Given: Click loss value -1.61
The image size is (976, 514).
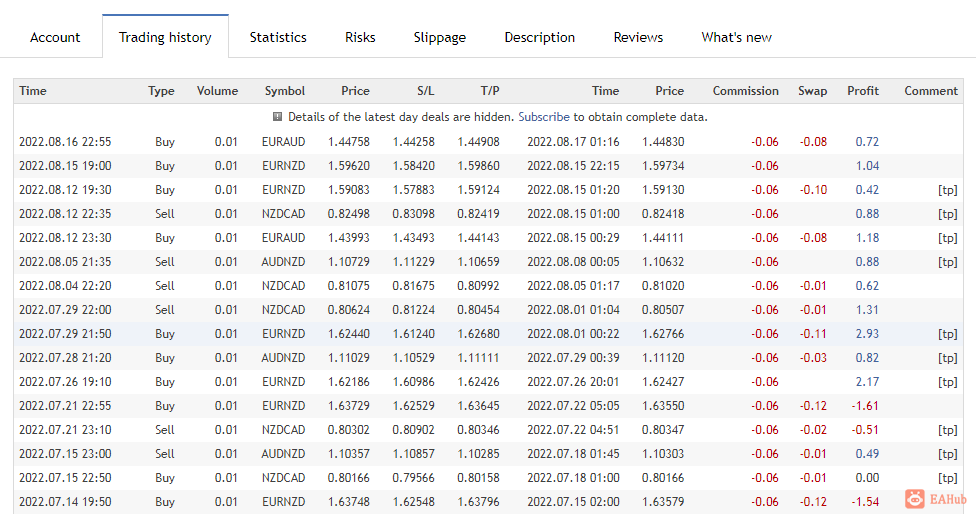Looking at the screenshot, I should 865,406.
